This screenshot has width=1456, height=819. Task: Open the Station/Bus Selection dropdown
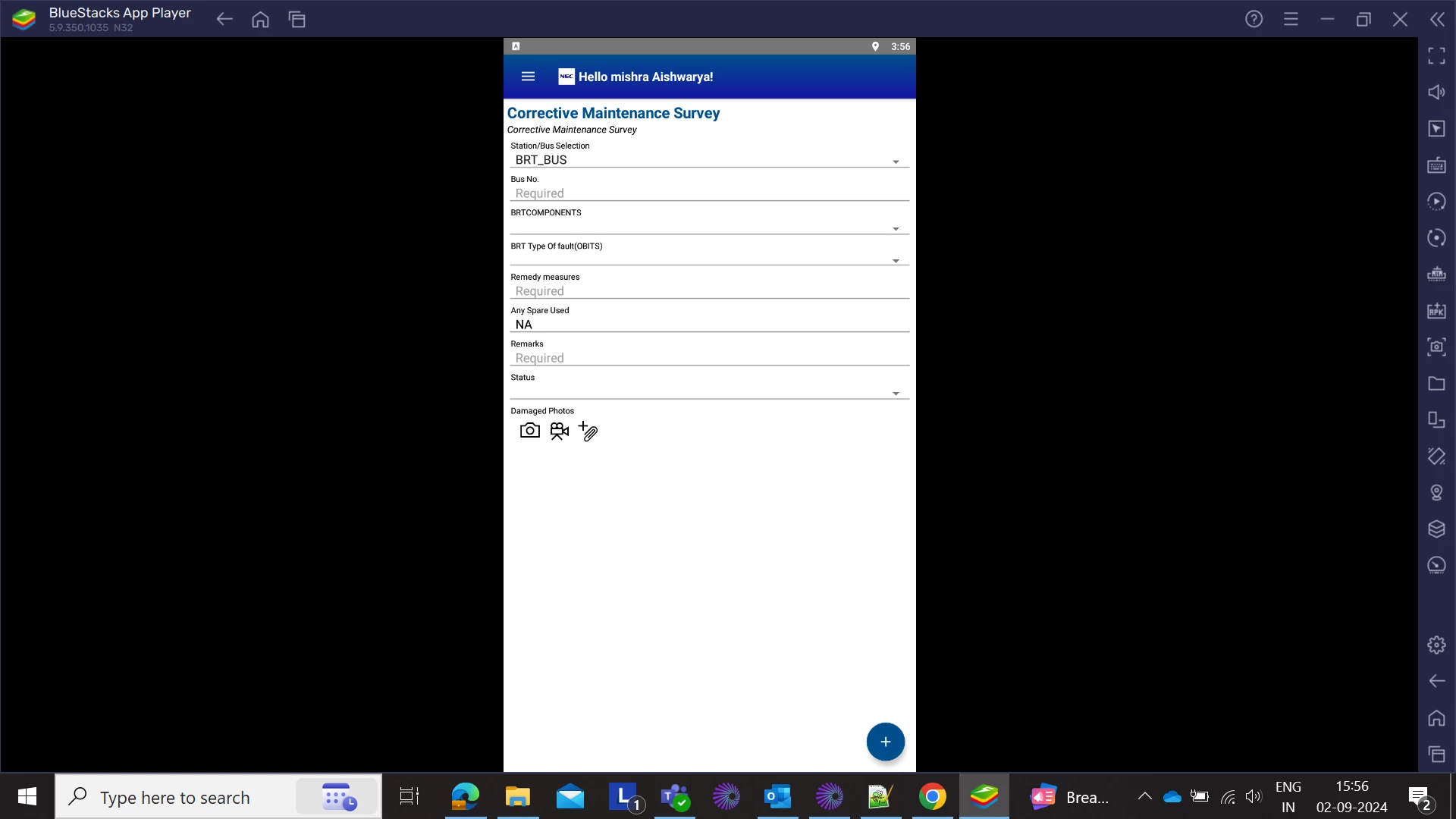click(708, 161)
